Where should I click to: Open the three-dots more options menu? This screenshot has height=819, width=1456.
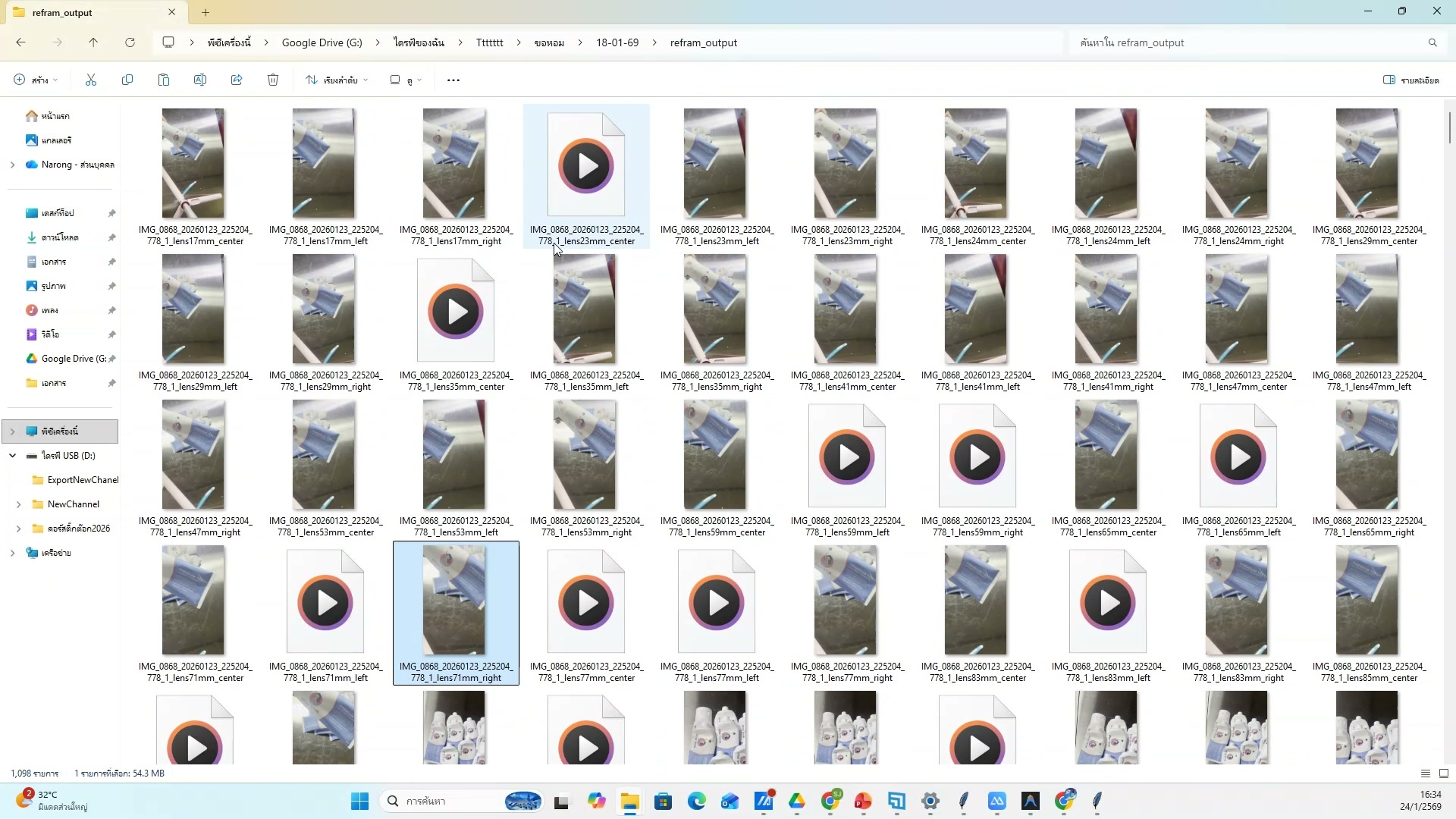pos(453,80)
